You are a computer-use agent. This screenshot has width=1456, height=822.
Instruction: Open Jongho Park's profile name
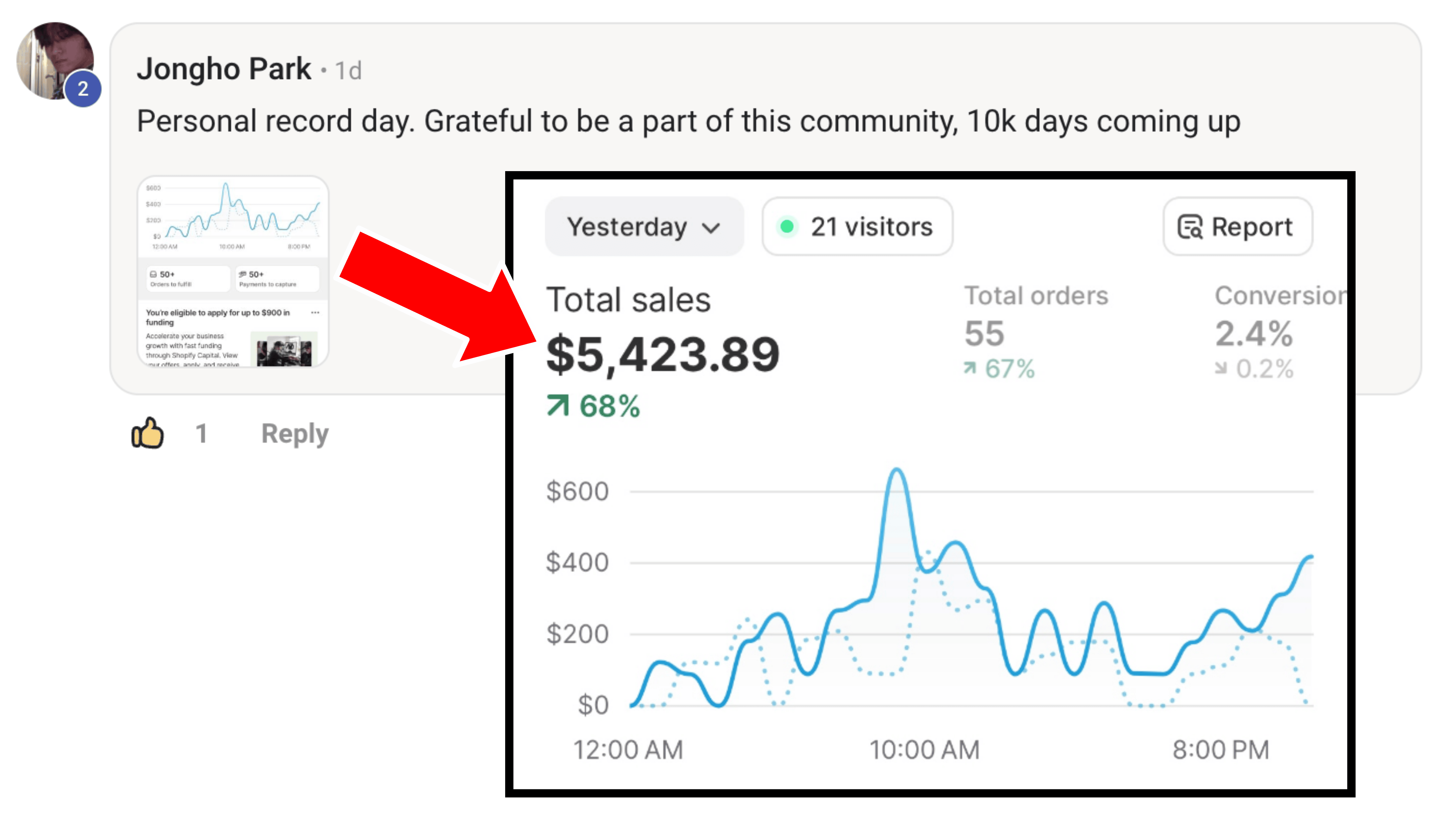point(224,70)
